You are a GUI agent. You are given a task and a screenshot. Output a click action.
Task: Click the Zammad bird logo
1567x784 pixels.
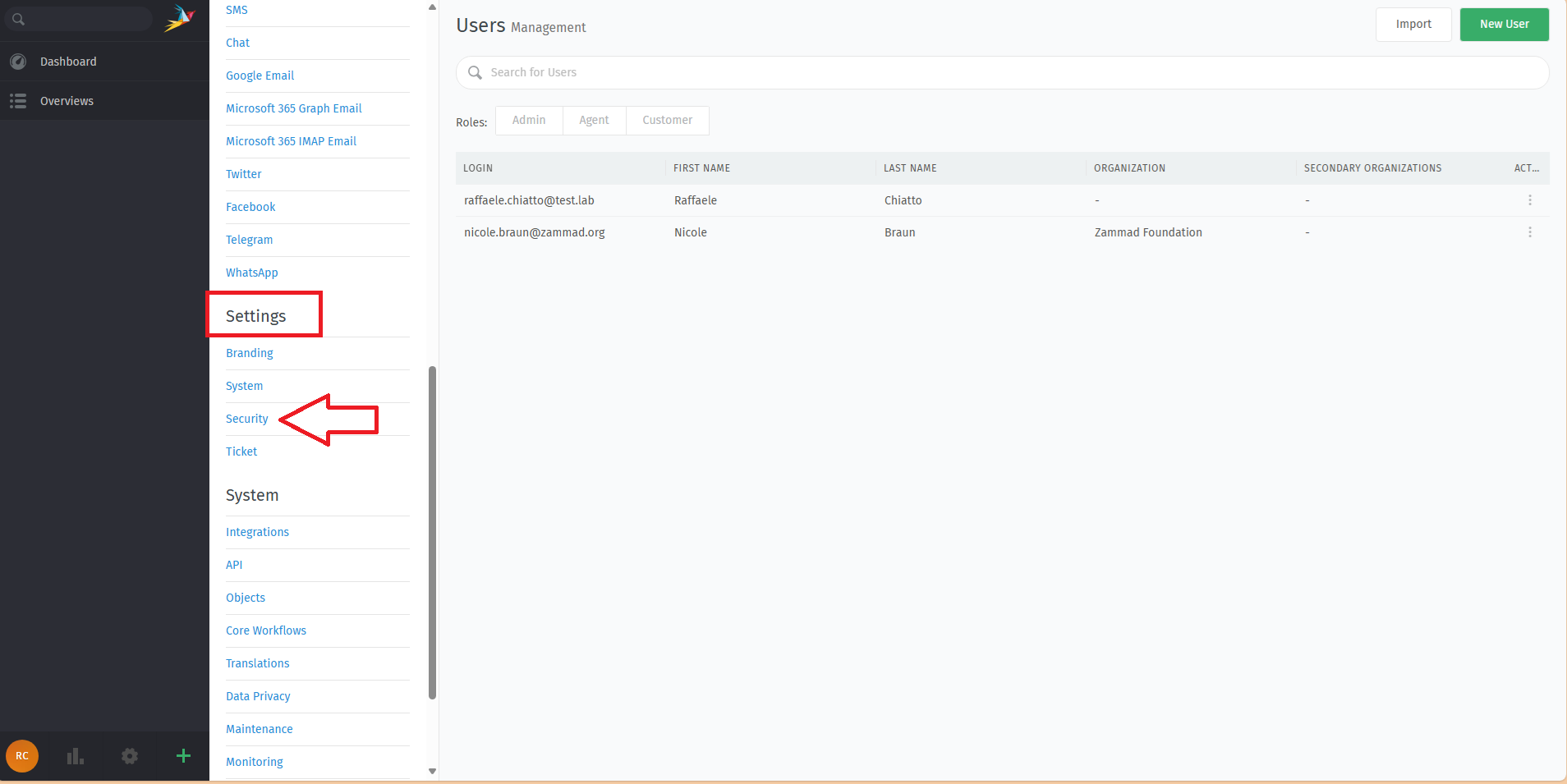coord(179,18)
